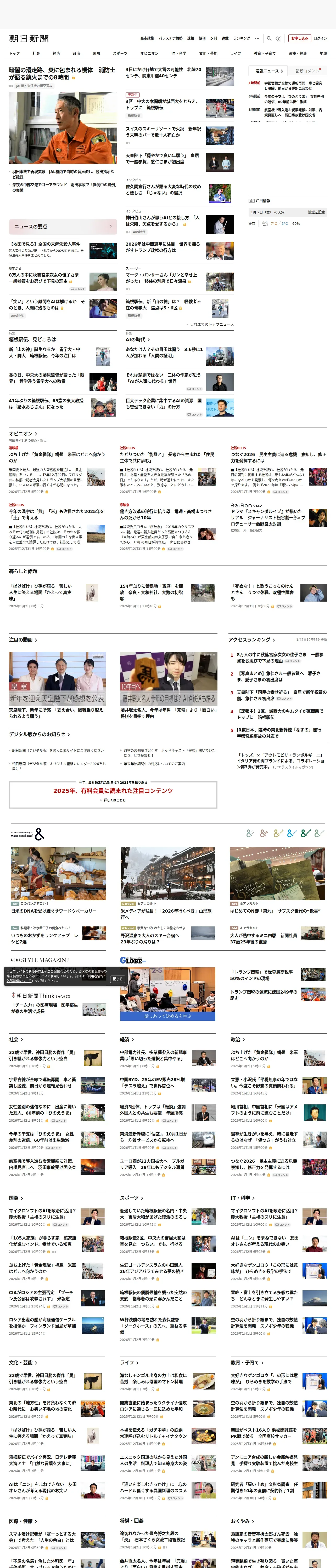Click the search magnifier icon in header
The width and height of the screenshot is (336, 1568).
(269, 38)
